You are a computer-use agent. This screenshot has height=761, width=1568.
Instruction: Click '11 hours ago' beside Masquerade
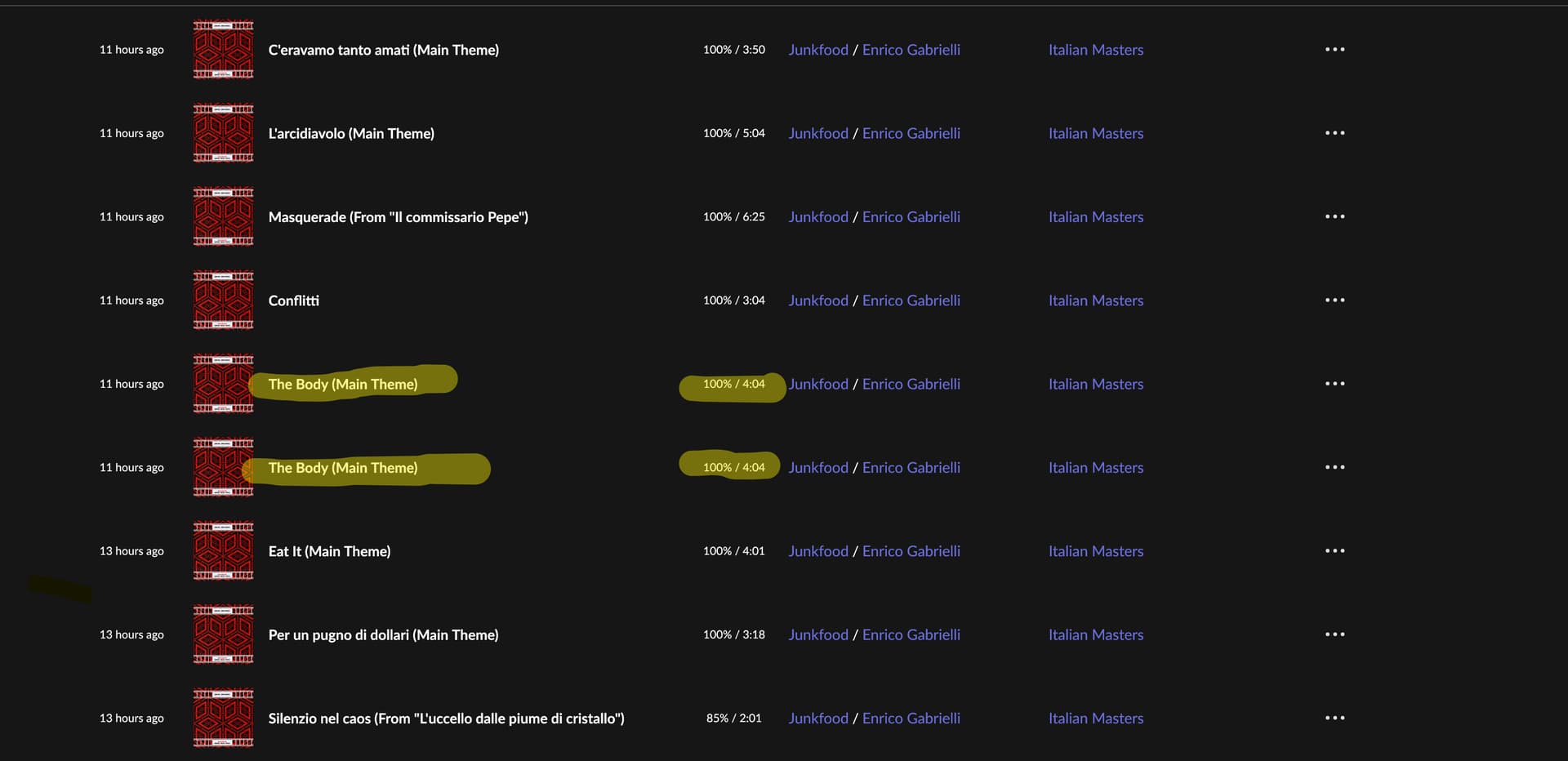coord(131,216)
